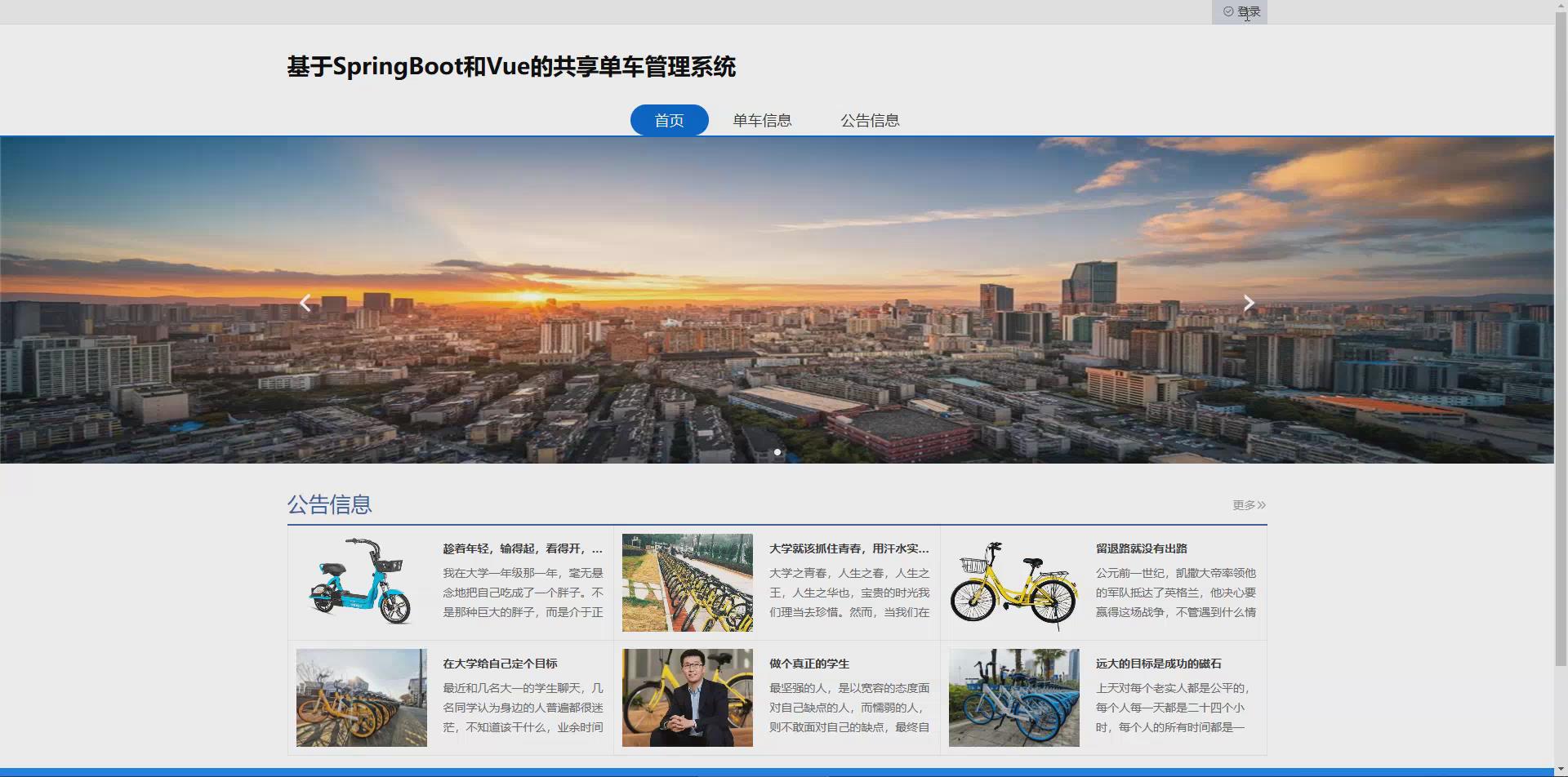Open the announcement 在大学给自己定个目标

(x=501, y=664)
